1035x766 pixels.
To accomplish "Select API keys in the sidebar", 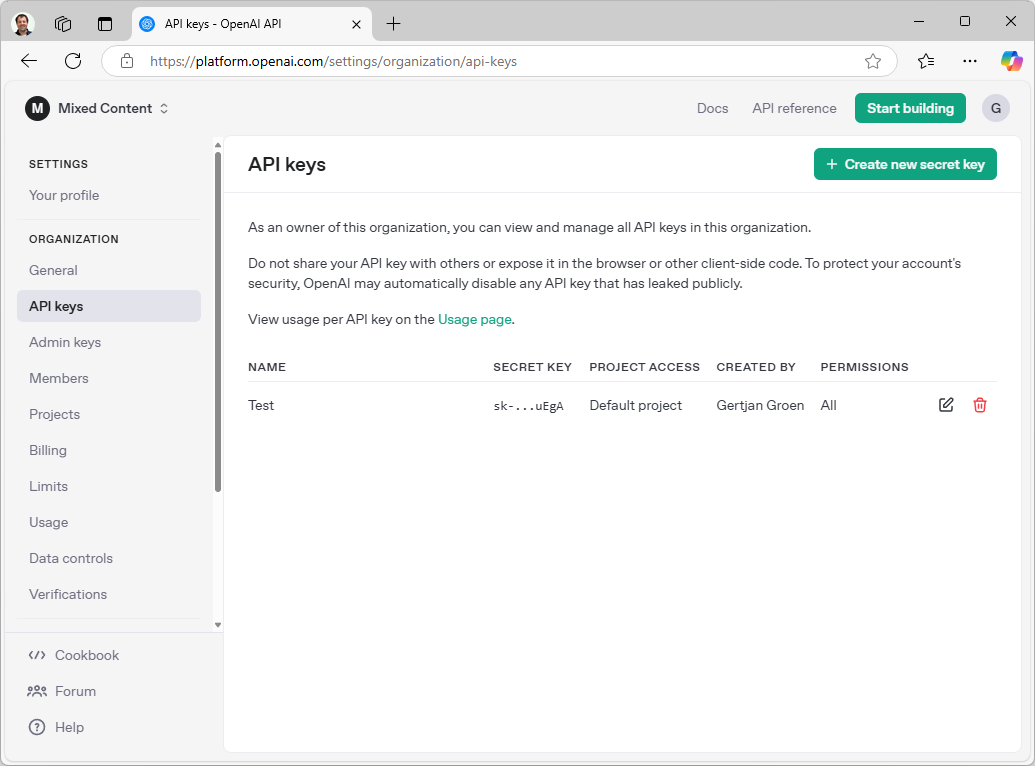I will 109,306.
